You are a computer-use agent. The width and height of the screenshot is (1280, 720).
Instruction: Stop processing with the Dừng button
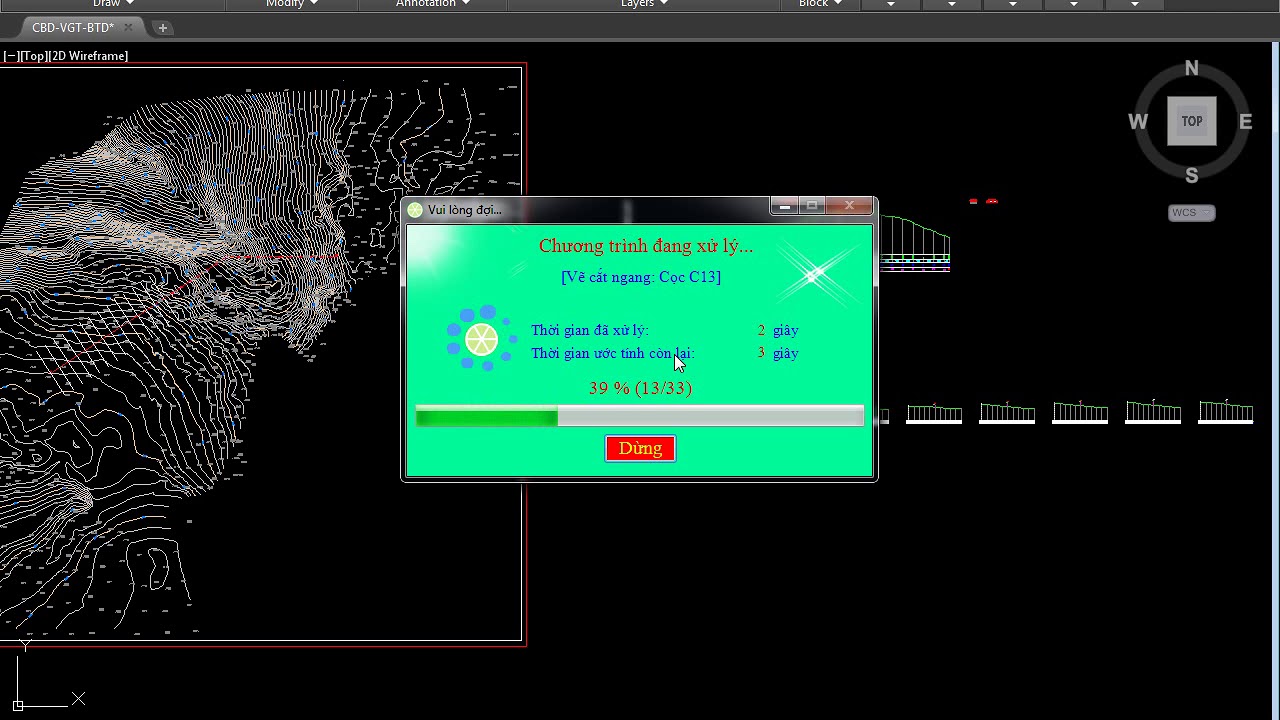click(640, 449)
